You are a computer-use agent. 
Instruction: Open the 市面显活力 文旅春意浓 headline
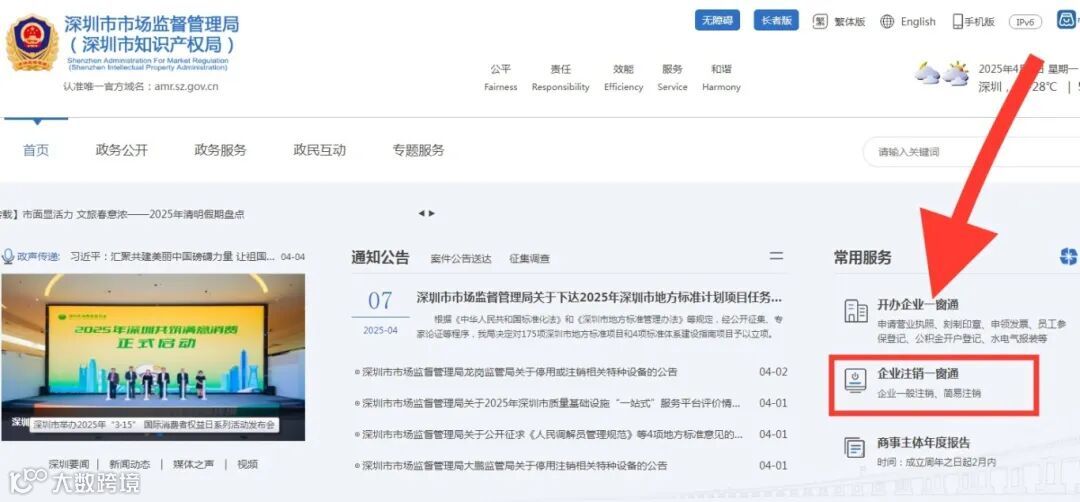coord(133,214)
